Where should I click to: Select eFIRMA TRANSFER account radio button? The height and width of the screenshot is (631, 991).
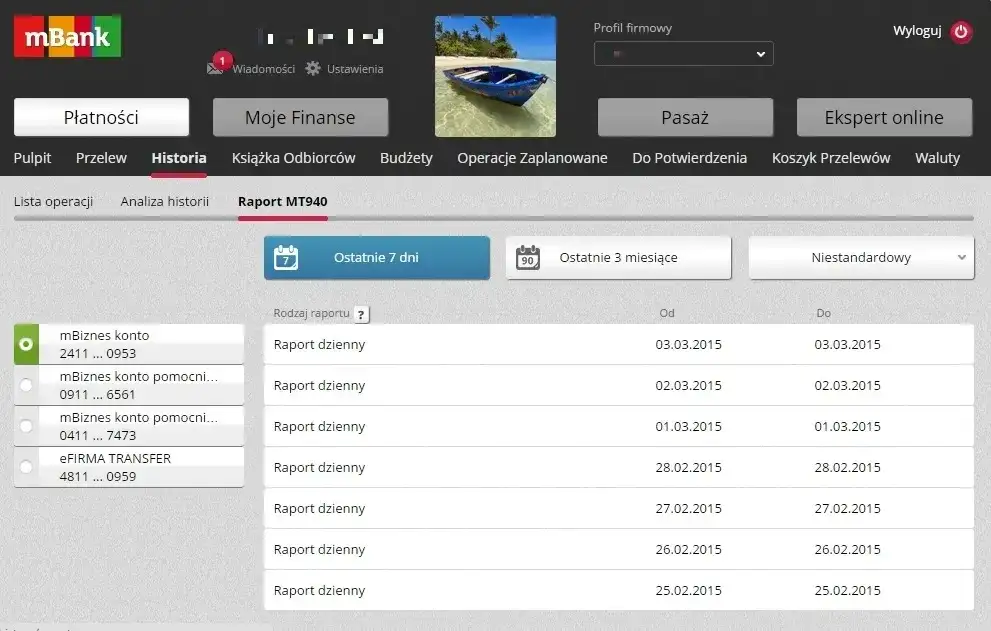[26, 467]
